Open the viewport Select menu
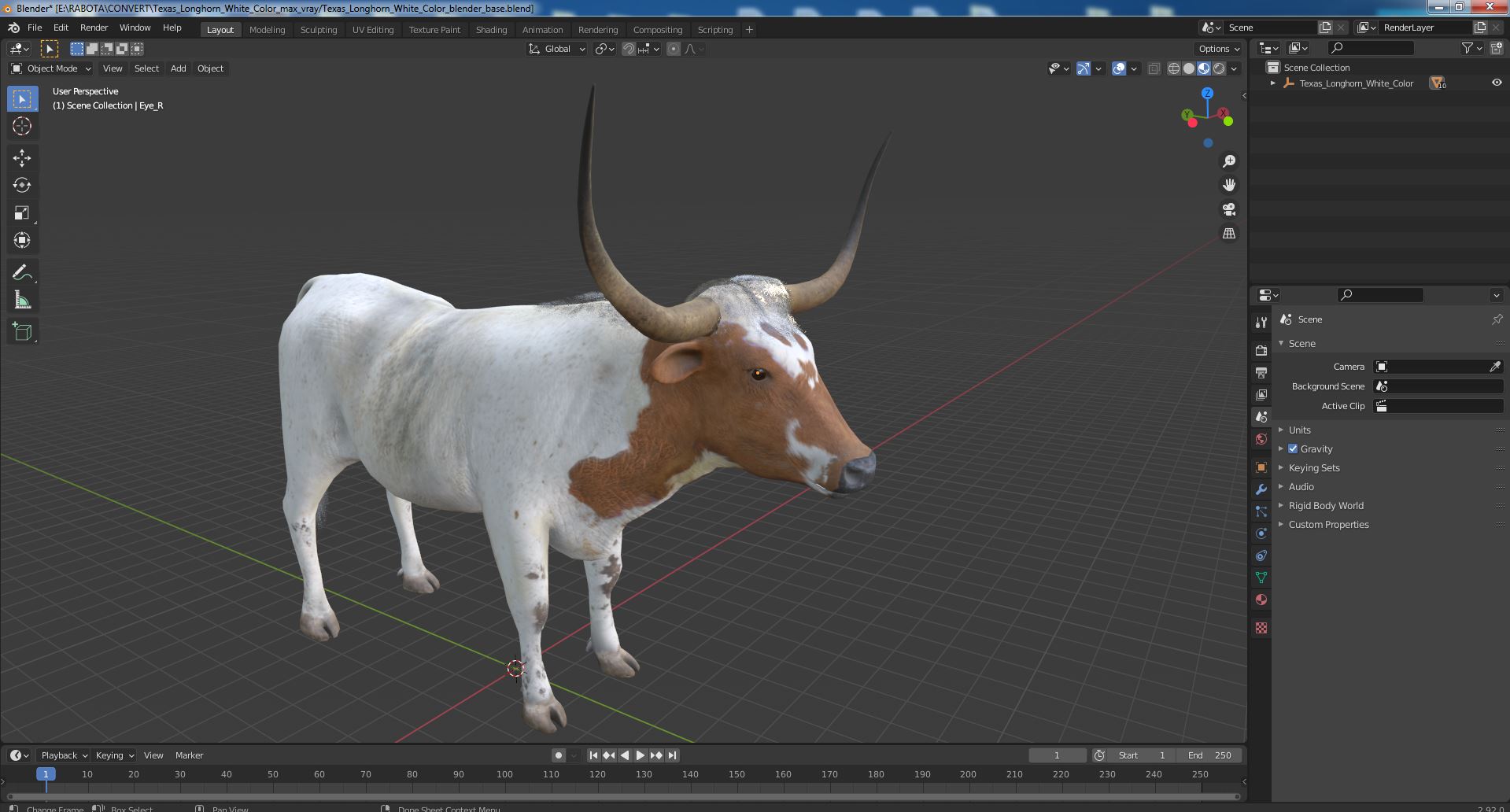The image size is (1510, 812). point(146,68)
